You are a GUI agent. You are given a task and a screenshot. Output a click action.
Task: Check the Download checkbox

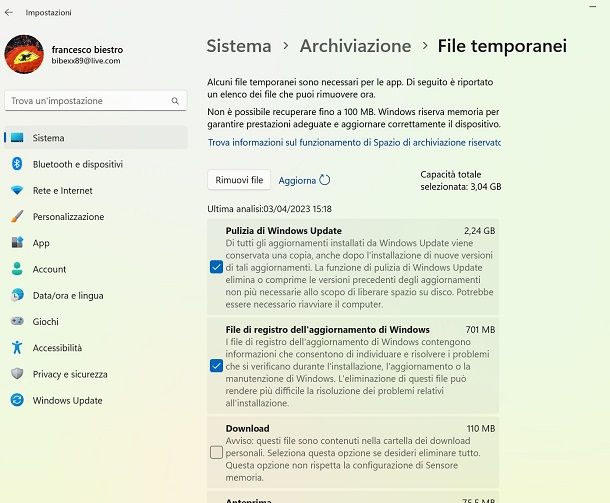(216, 452)
